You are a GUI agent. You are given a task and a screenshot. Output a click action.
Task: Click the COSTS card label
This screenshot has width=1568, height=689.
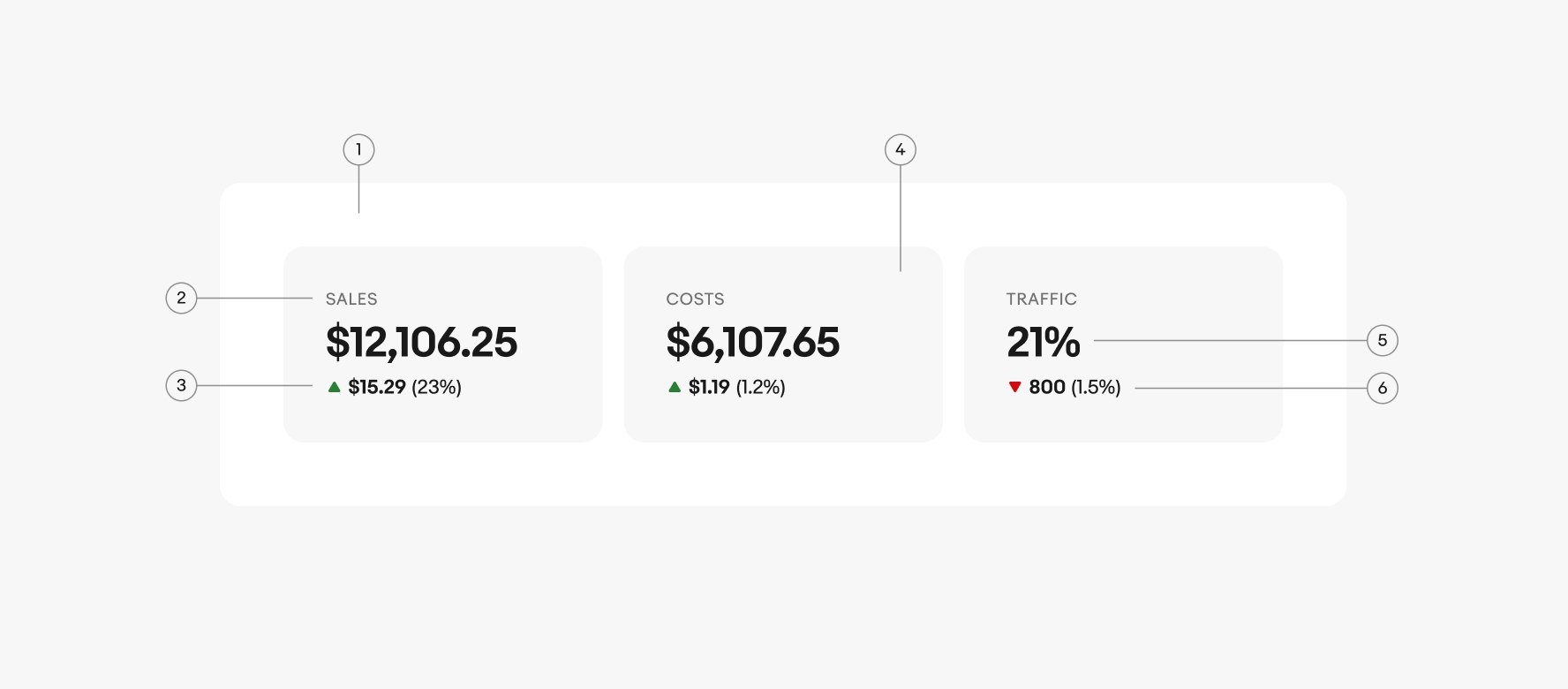pos(695,299)
